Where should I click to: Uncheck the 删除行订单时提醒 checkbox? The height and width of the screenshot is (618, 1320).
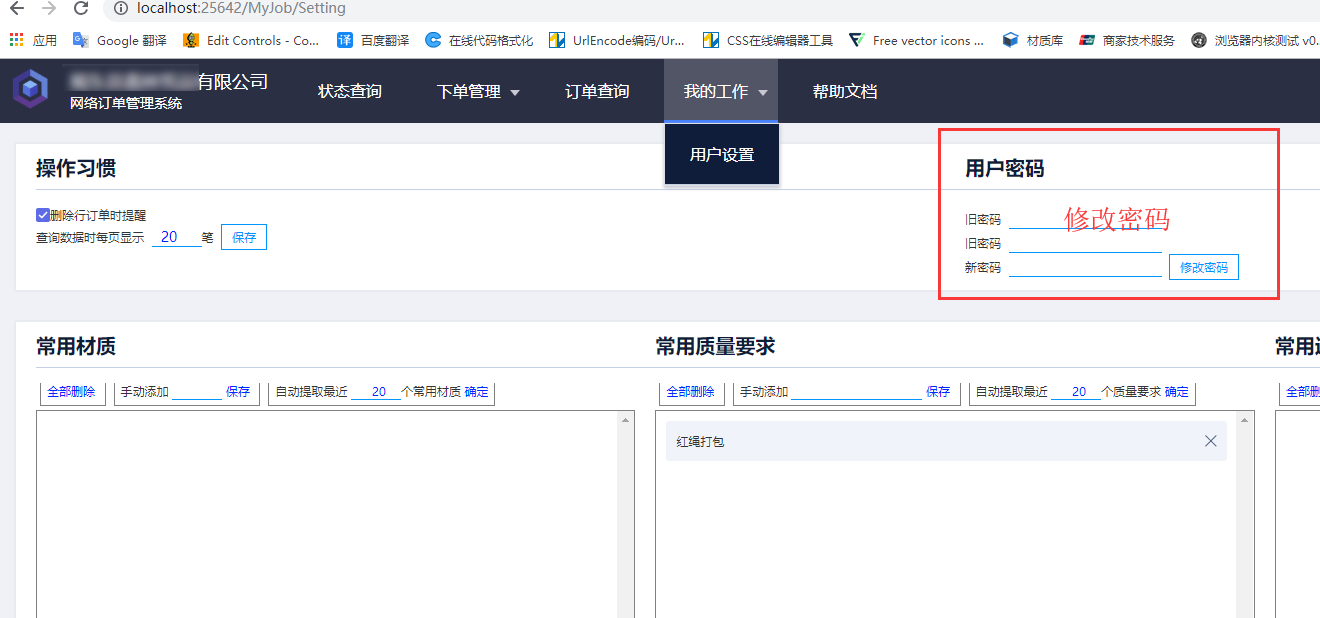click(43, 215)
